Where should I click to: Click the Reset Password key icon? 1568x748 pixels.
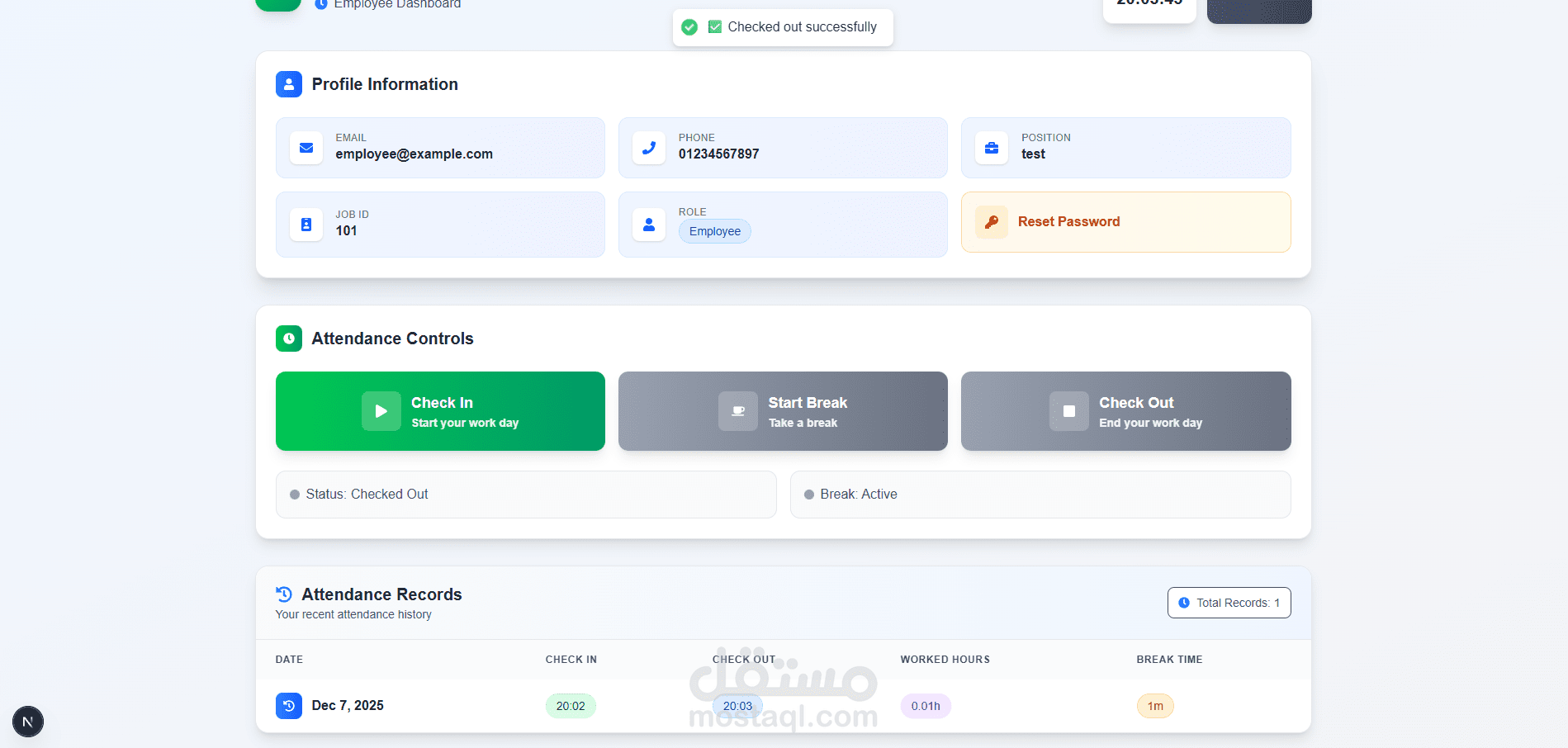(992, 222)
